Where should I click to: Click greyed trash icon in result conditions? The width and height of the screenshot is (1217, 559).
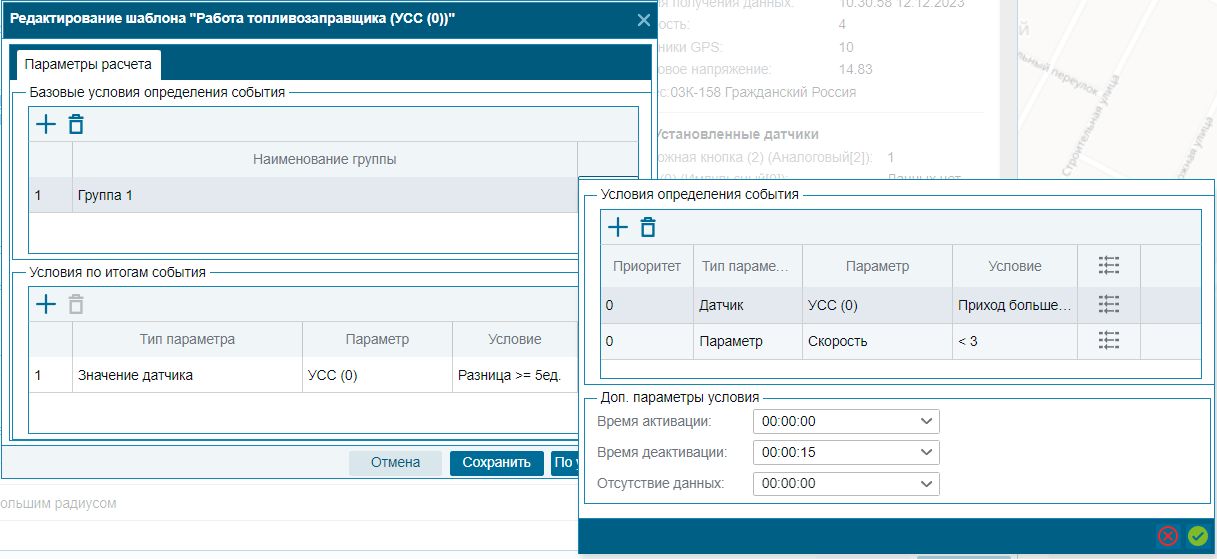click(76, 305)
